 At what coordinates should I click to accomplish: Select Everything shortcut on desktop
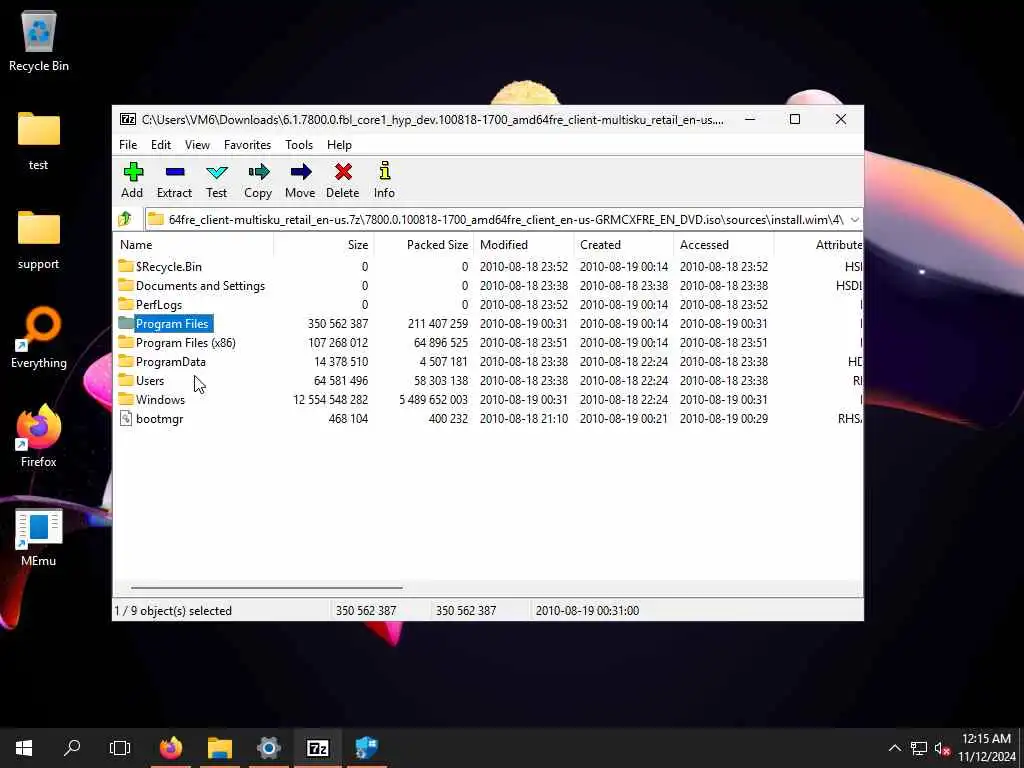[x=39, y=338]
